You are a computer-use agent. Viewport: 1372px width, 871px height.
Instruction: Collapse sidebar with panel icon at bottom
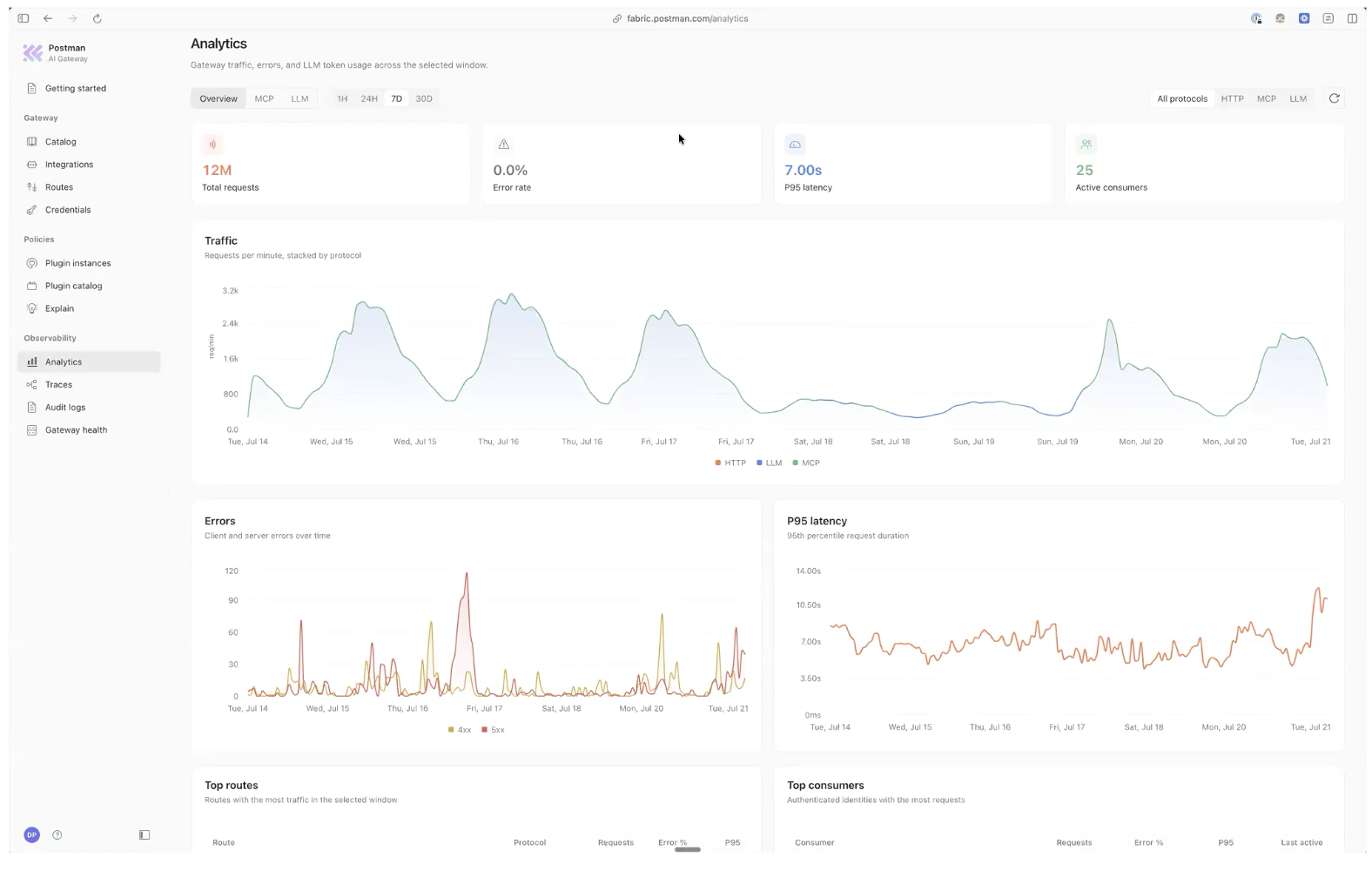click(x=145, y=834)
